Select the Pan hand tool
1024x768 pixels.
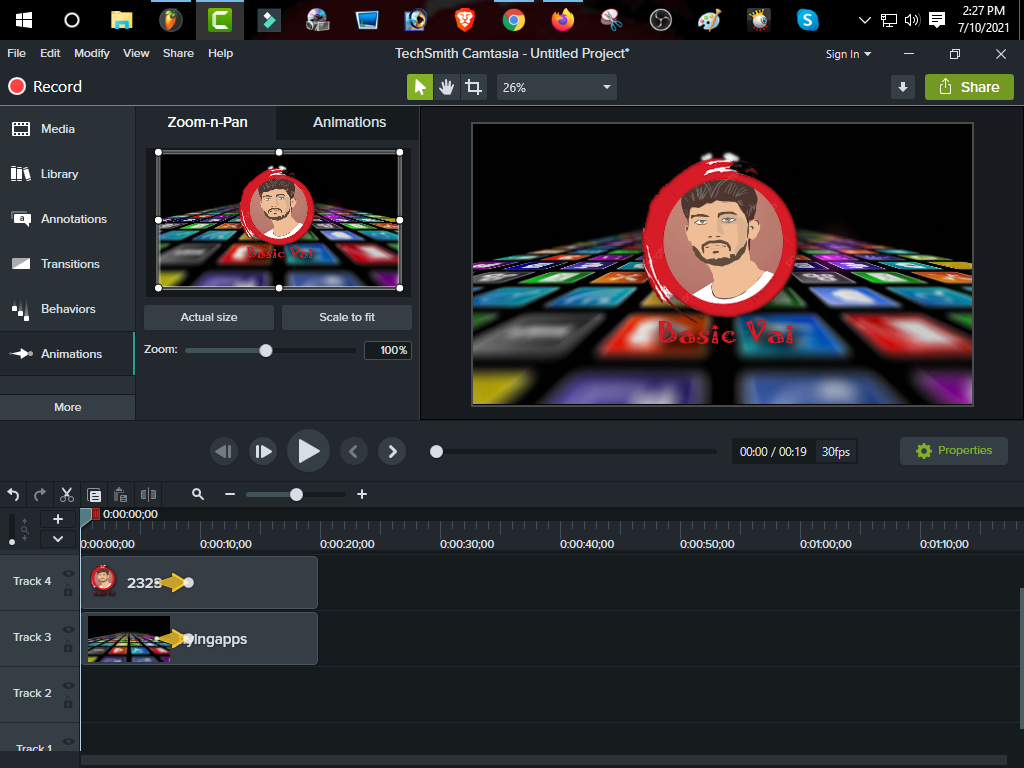pyautogui.click(x=447, y=87)
